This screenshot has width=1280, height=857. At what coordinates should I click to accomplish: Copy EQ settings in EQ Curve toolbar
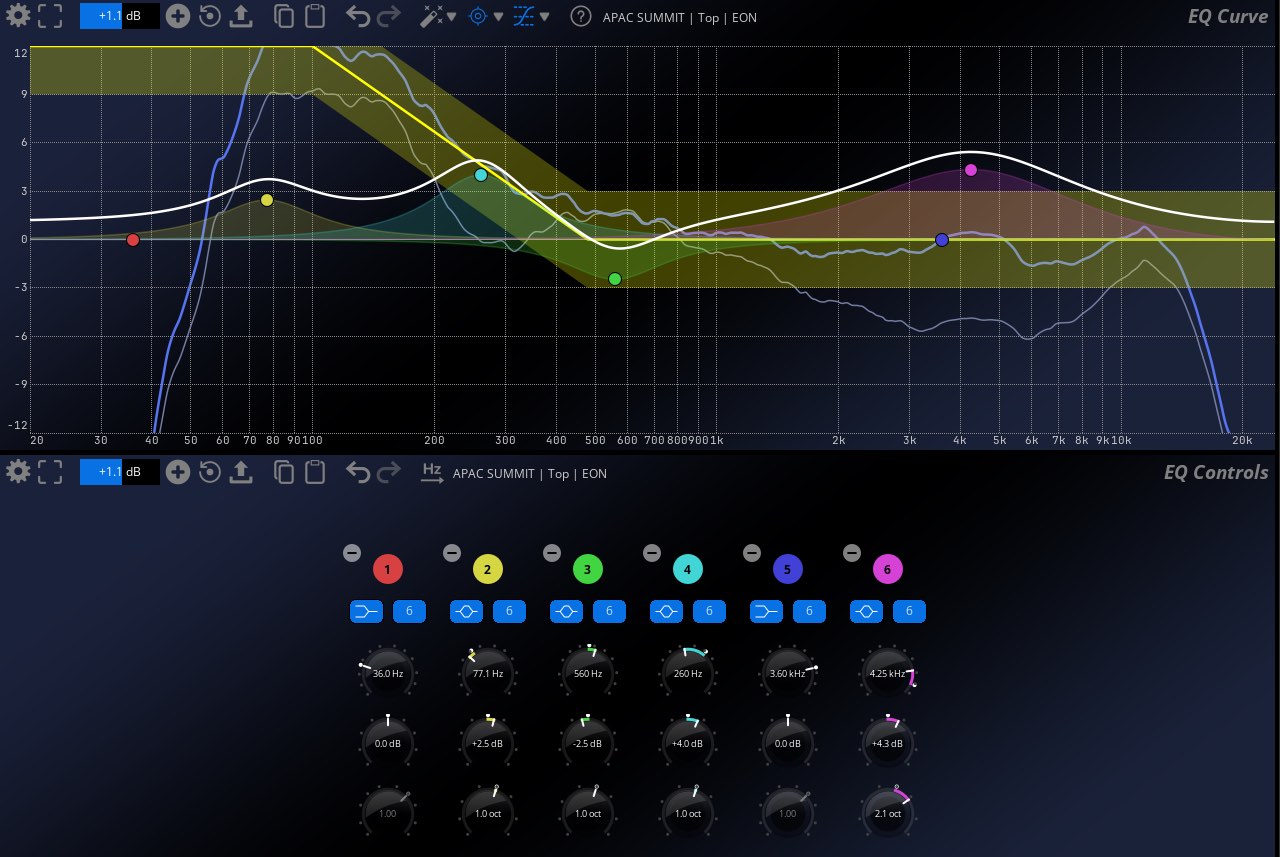(x=284, y=16)
